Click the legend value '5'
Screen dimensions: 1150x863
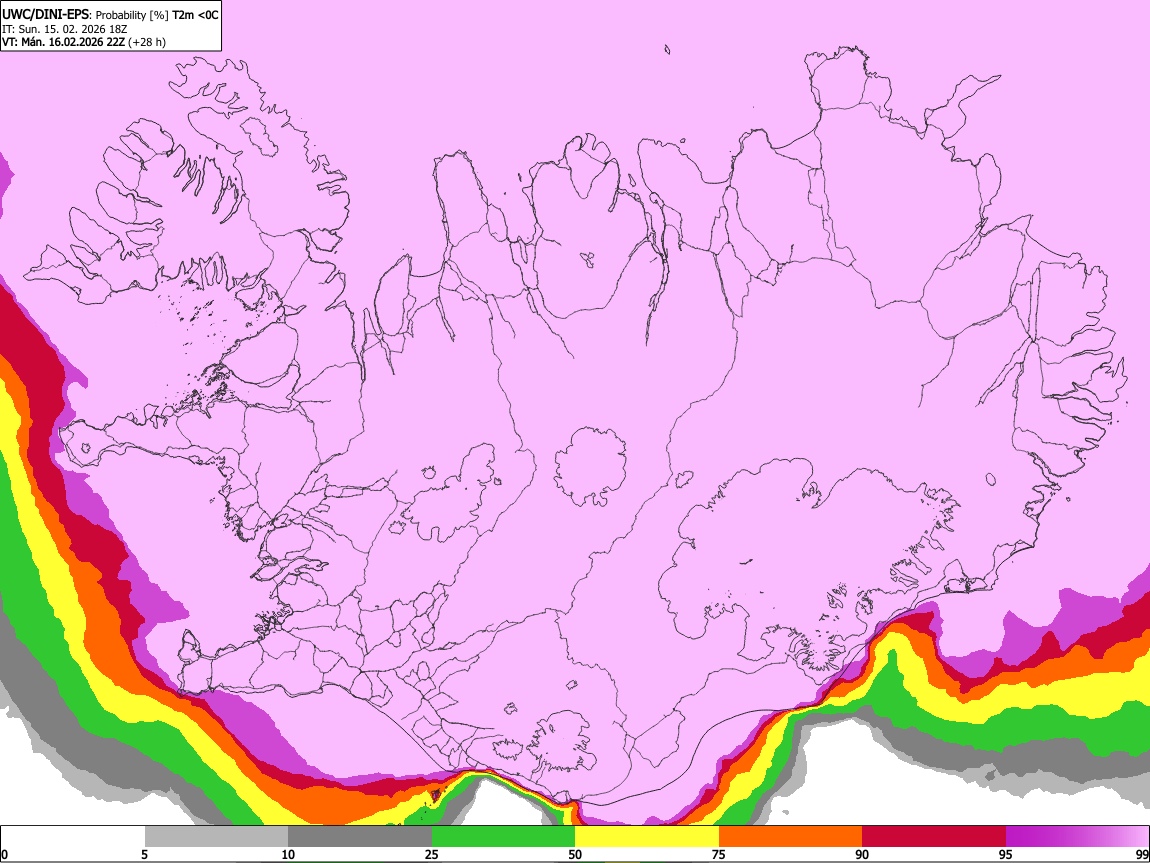[144, 854]
